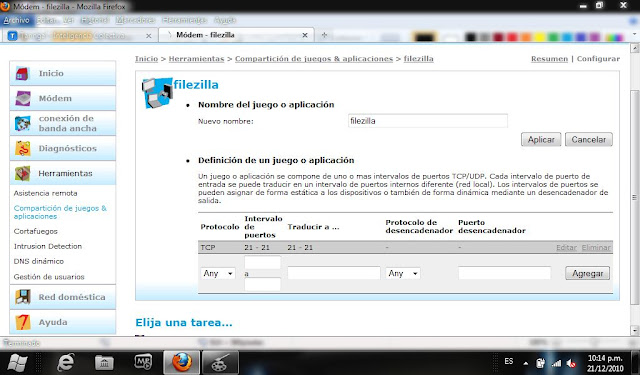Viewport: 640px width, 375px height.
Task: Open the Protocolo Any dropdown
Action: click(218, 273)
